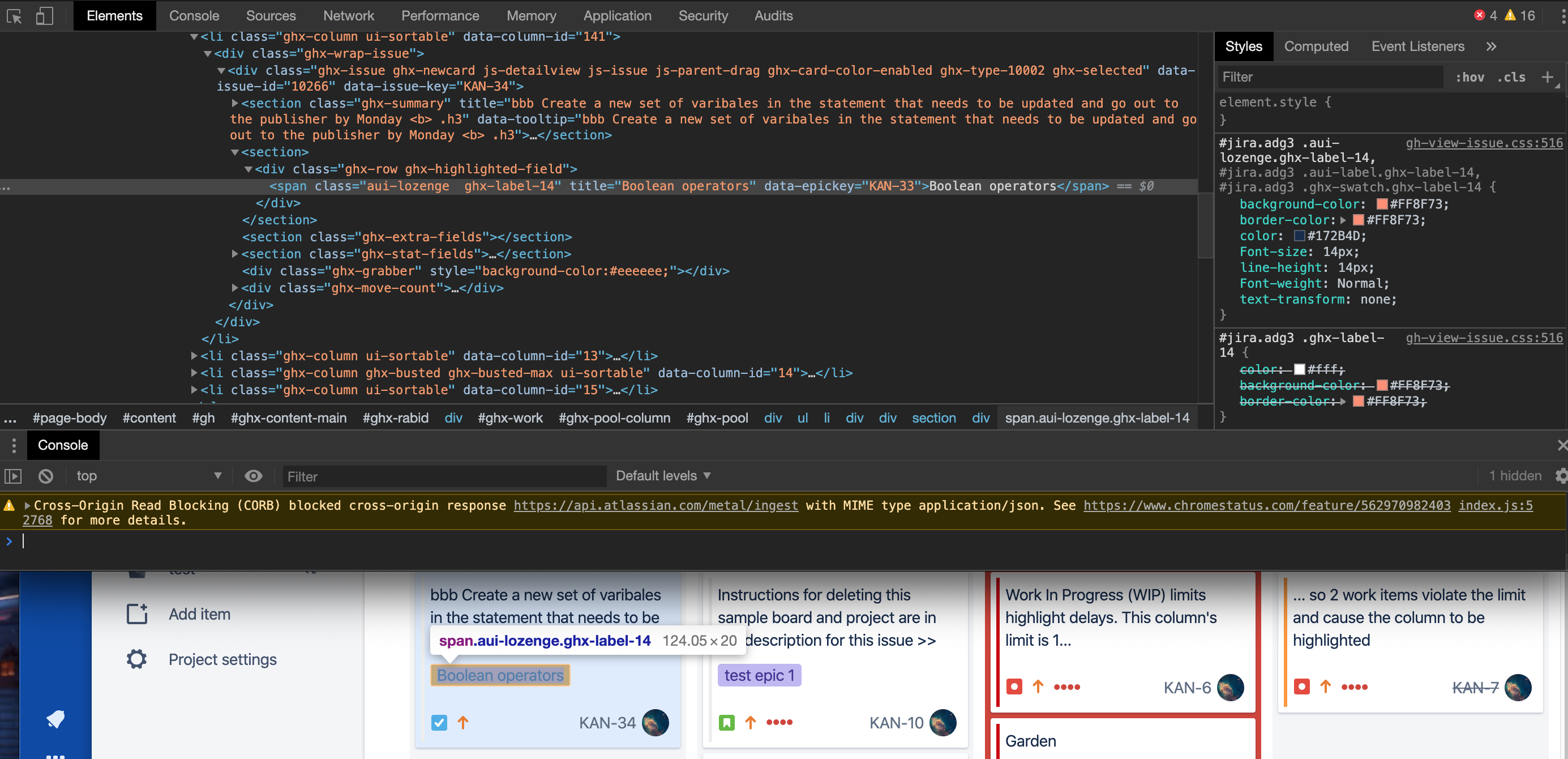Expand the ghx-stat-fields section node
The image size is (1568, 759).
point(235,254)
